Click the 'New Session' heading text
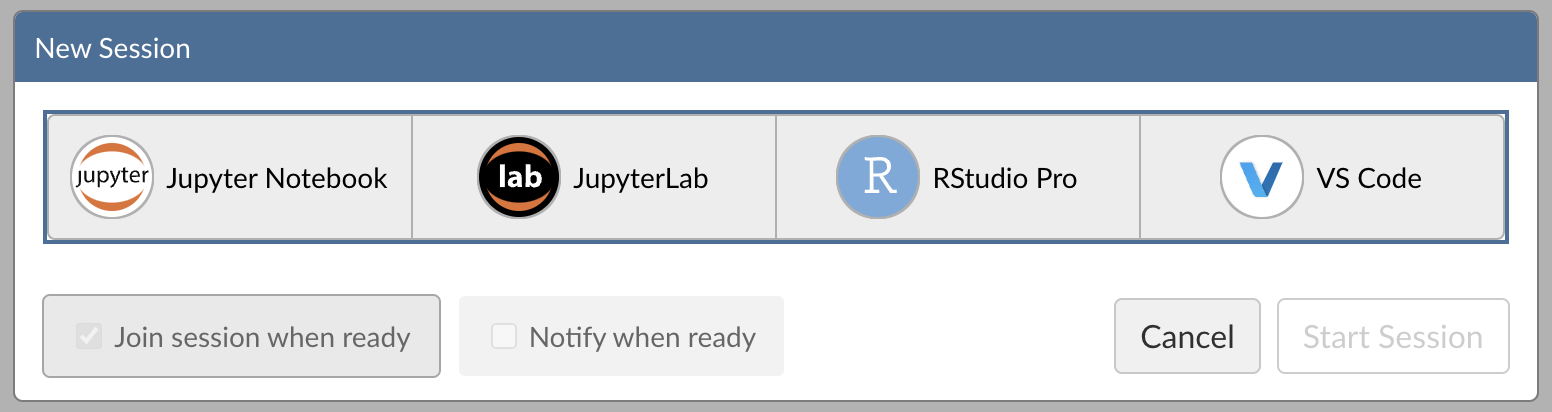This screenshot has height=412, width=1552. click(x=112, y=48)
